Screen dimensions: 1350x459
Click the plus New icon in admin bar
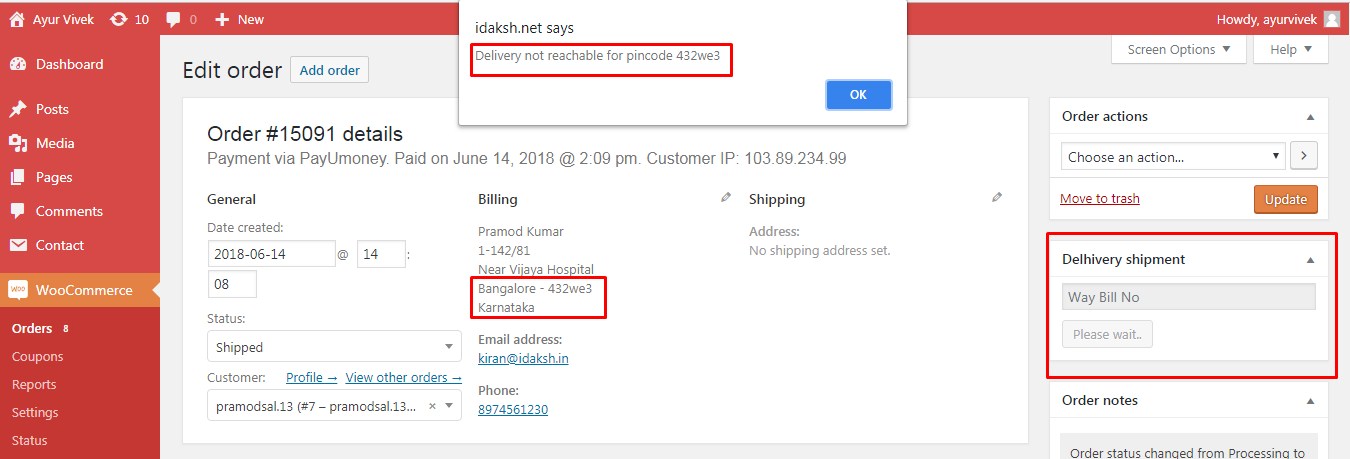click(x=222, y=19)
